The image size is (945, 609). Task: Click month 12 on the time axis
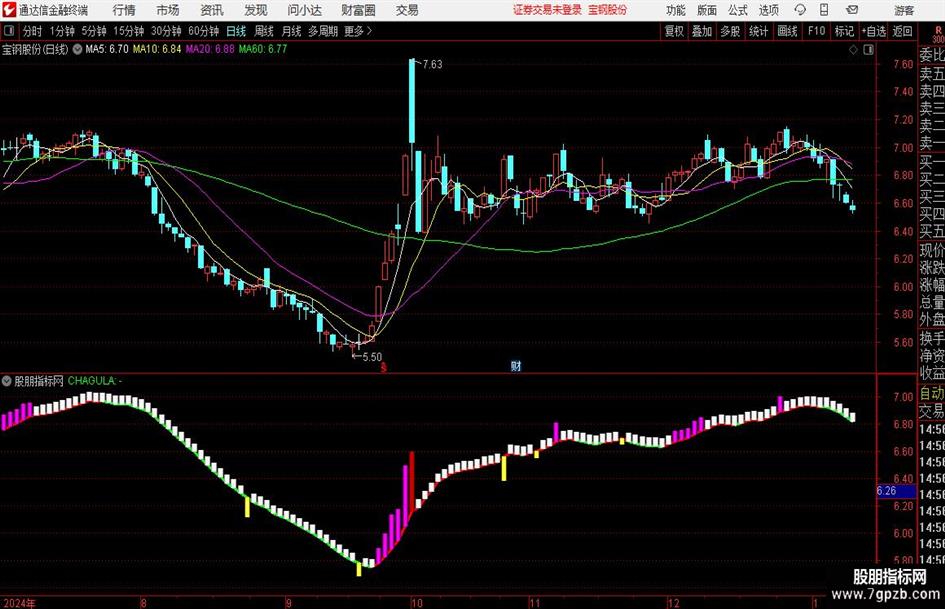[673, 603]
